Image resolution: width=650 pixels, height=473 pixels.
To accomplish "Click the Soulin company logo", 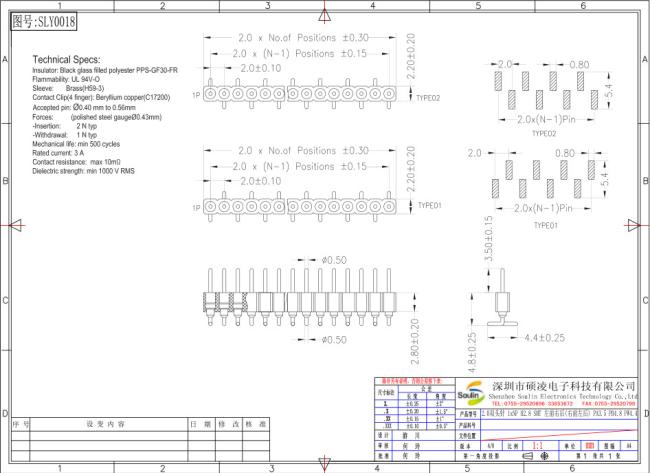I will point(471,393).
